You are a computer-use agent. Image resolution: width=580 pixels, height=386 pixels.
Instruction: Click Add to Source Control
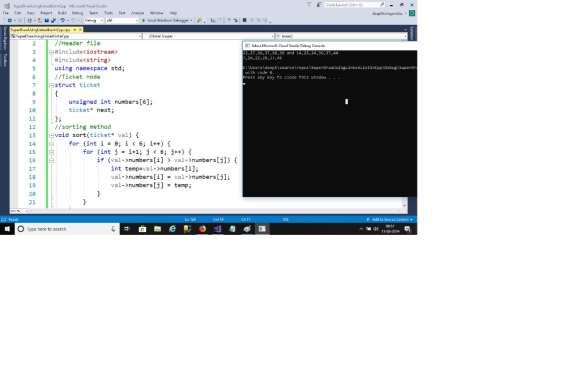390,219
